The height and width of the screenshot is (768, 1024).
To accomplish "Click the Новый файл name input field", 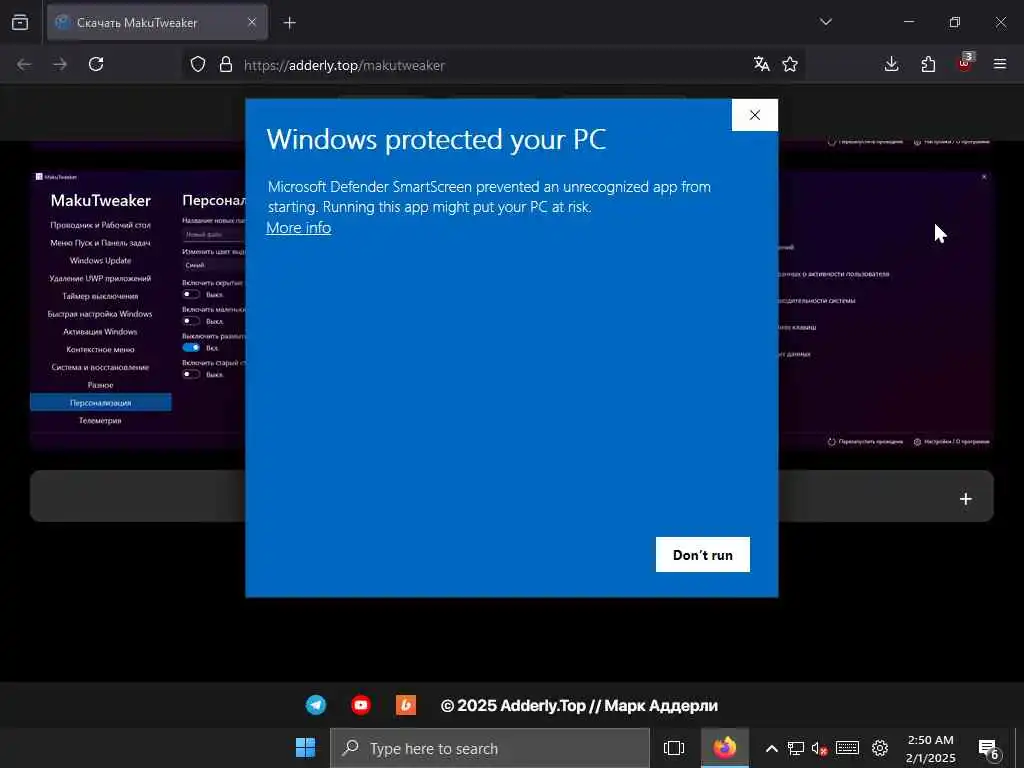I will point(214,234).
